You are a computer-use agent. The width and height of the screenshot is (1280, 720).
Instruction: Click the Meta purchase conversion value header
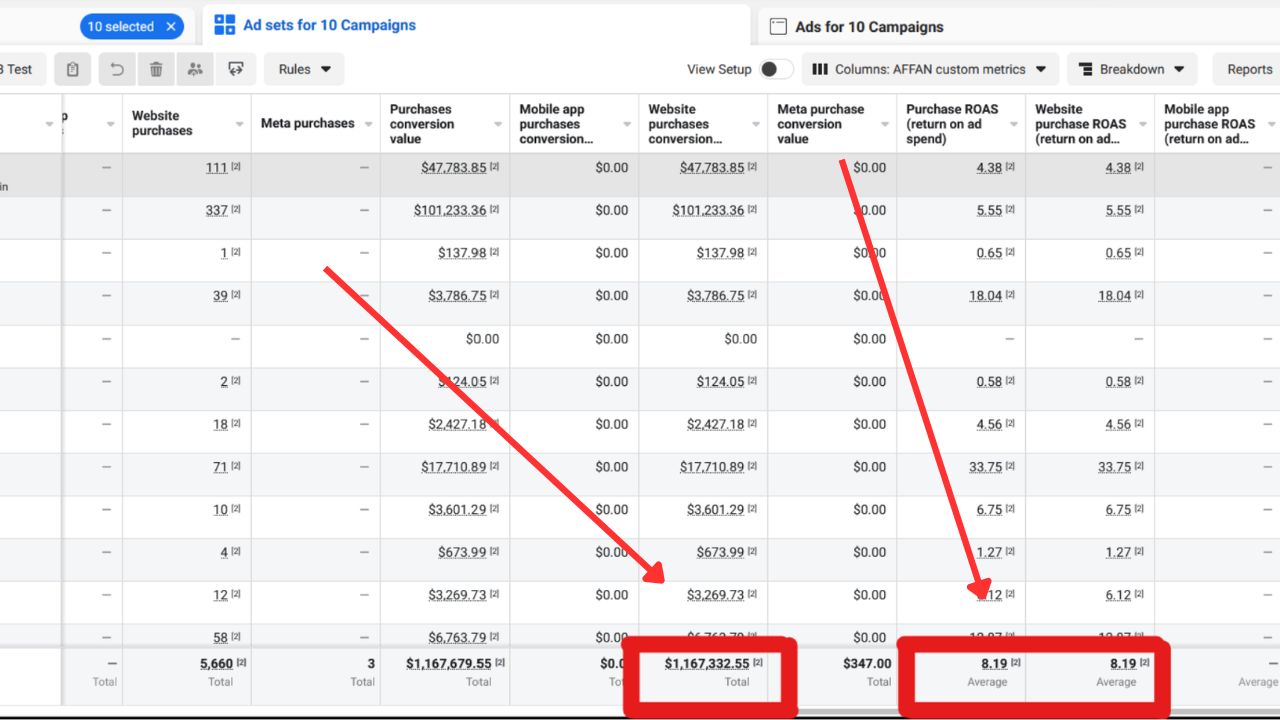(x=821, y=124)
